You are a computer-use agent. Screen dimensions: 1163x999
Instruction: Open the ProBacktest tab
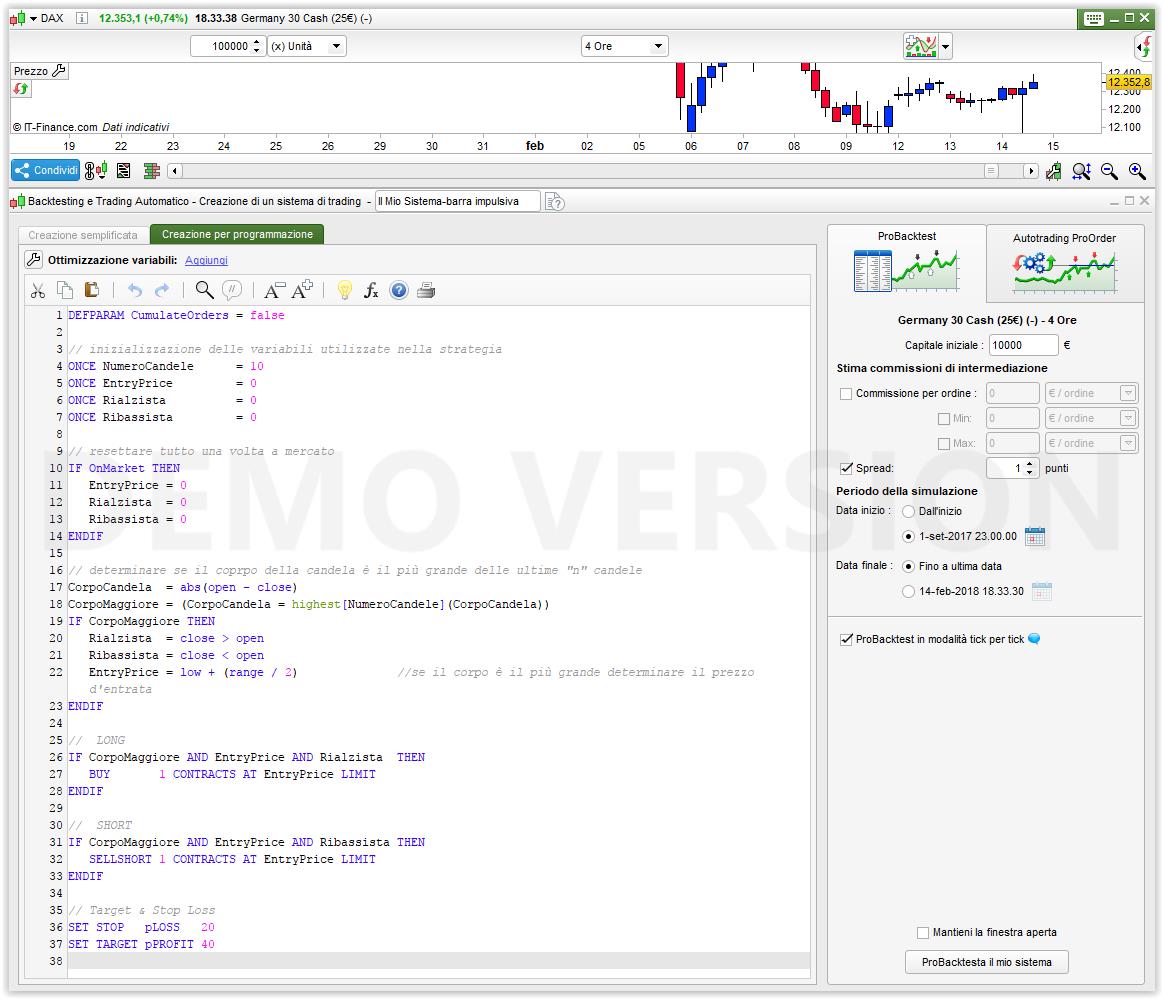point(906,263)
